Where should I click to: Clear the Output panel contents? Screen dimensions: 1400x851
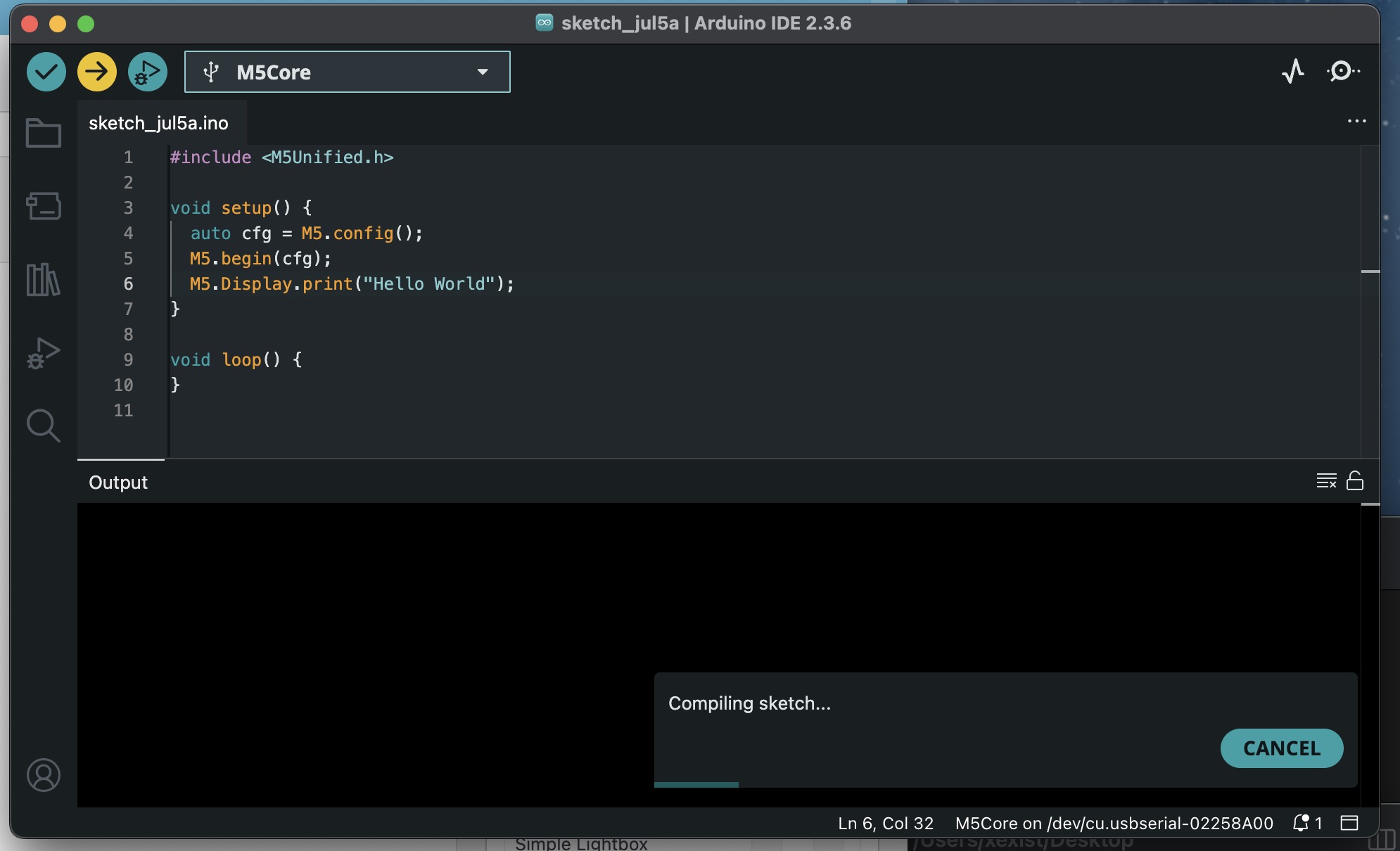pyautogui.click(x=1326, y=481)
